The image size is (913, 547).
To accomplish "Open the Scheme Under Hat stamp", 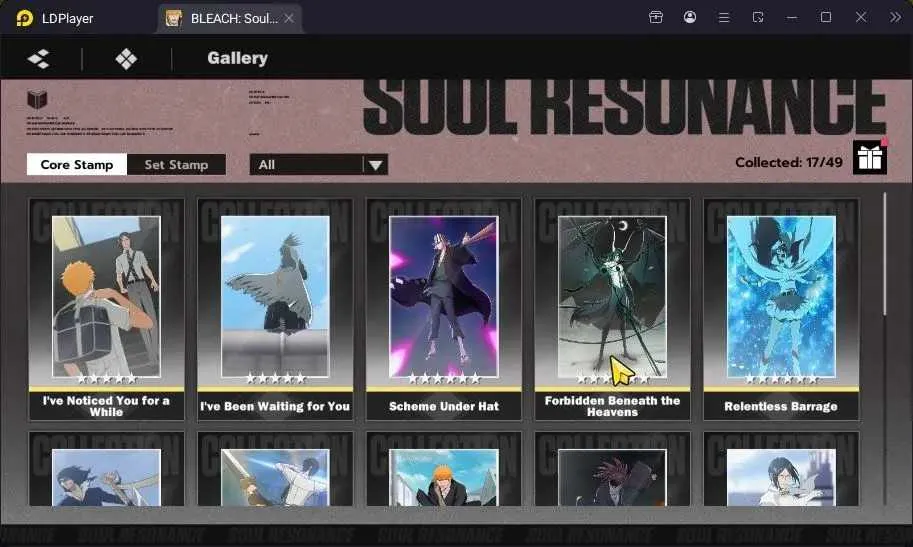I will click(444, 309).
